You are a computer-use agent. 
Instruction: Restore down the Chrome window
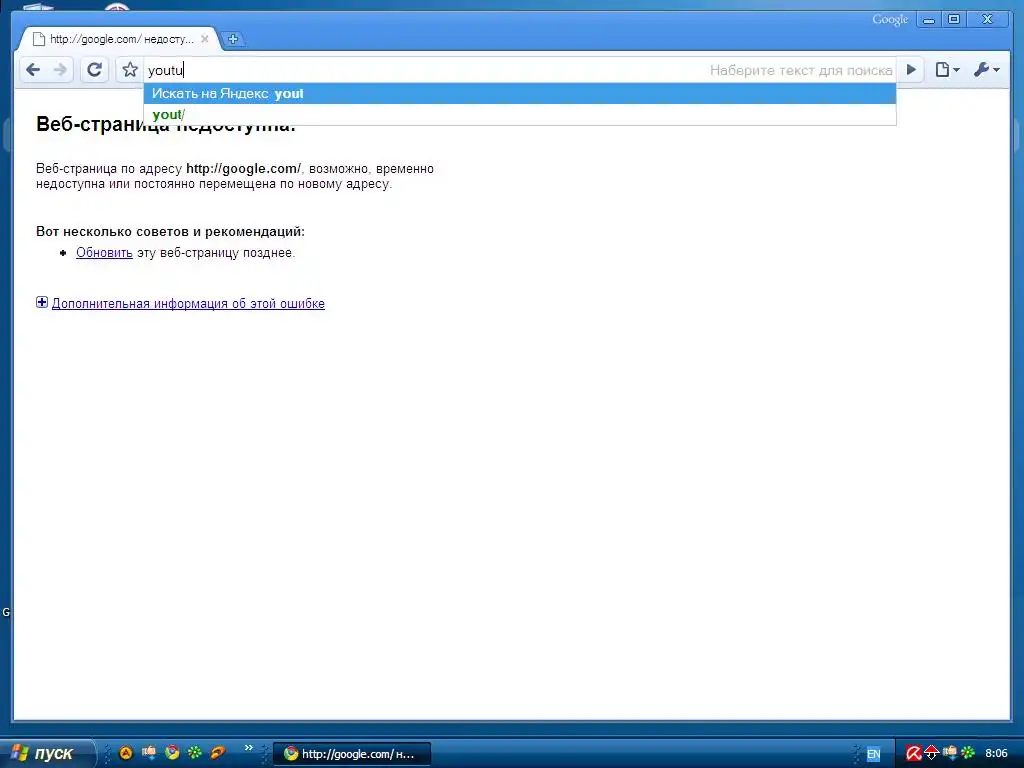coord(953,20)
